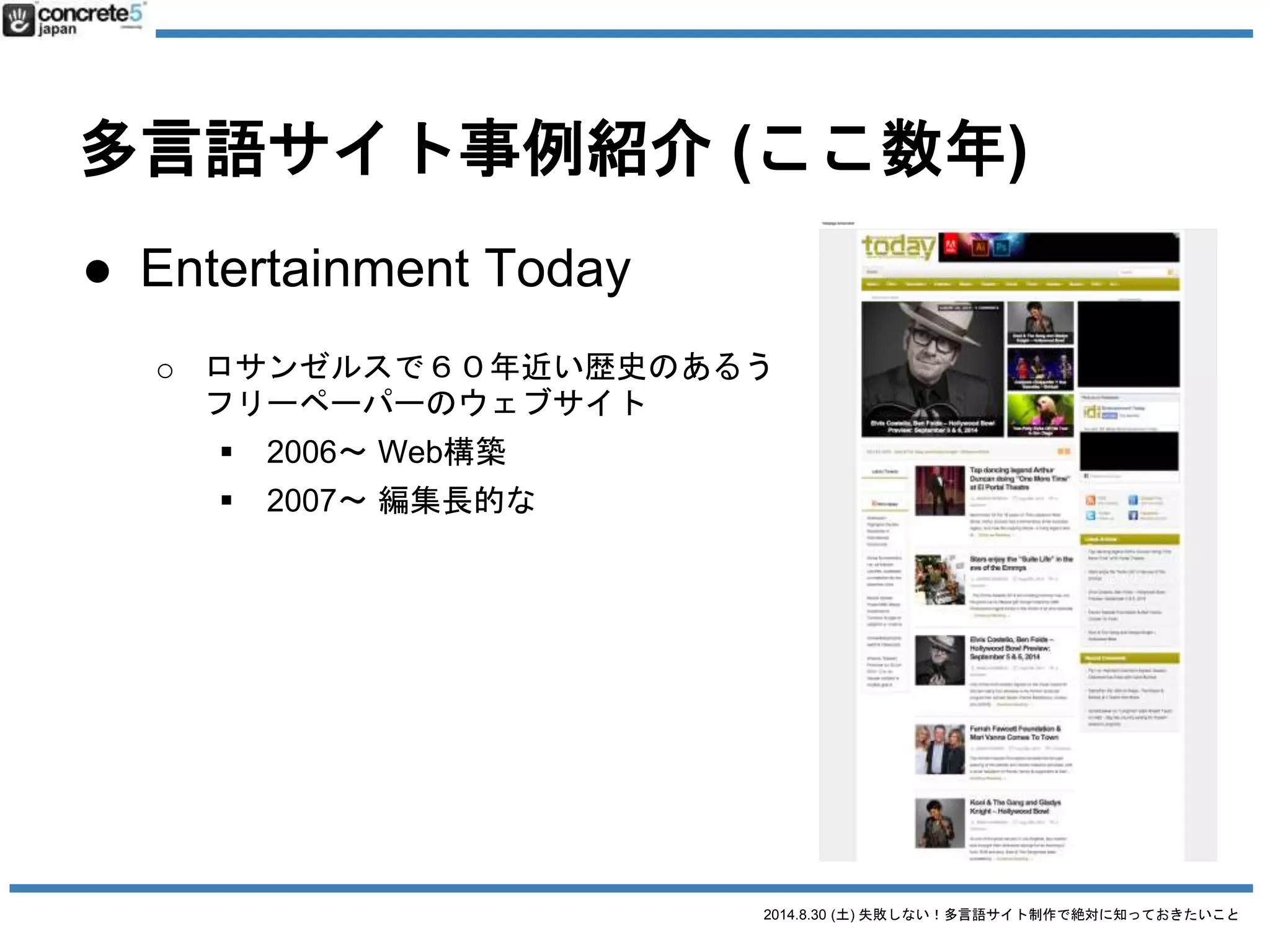
Task: Click the line 'フリーペーパーのウェブサイト'
Action: [426, 402]
